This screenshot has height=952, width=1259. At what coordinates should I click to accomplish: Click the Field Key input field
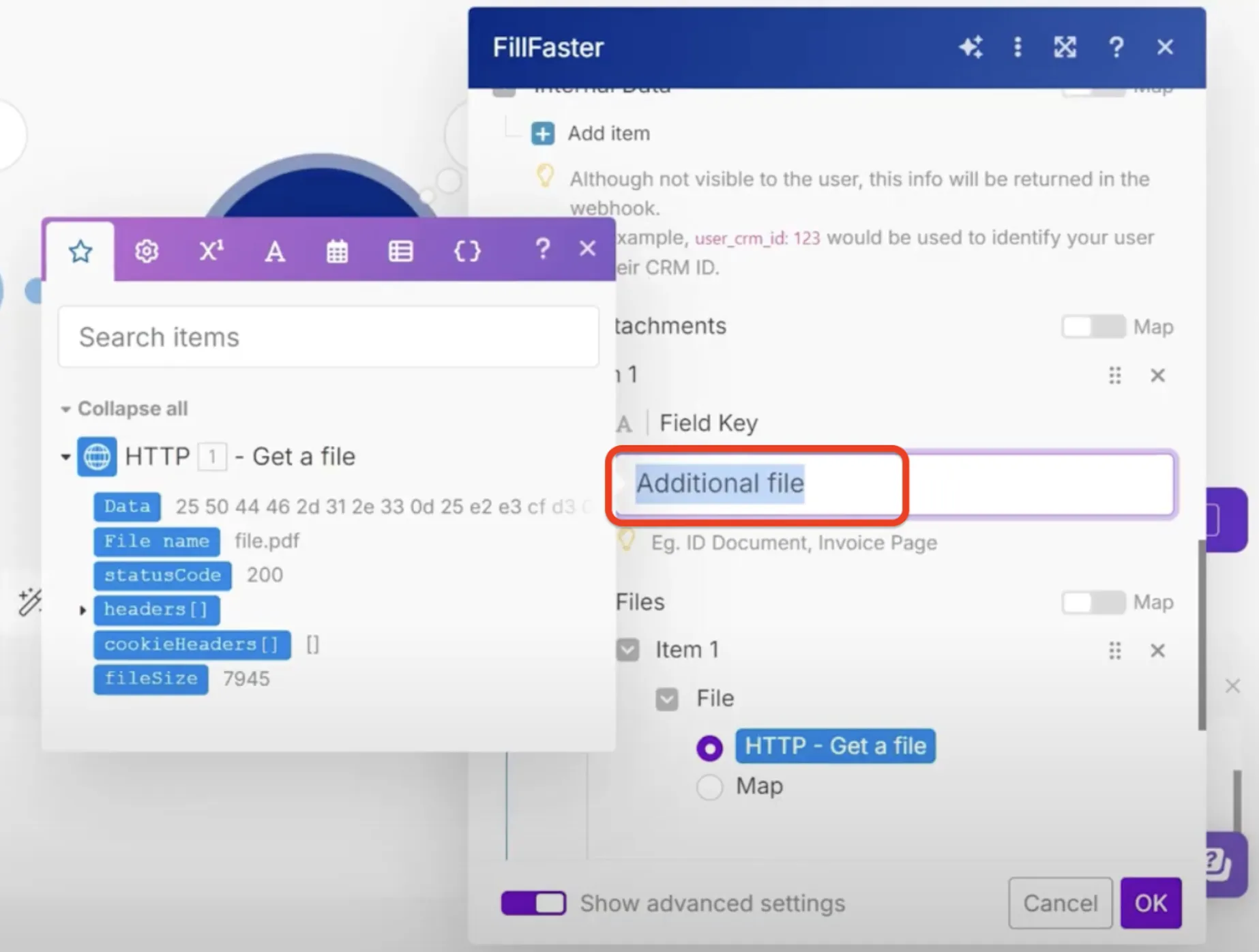click(894, 484)
